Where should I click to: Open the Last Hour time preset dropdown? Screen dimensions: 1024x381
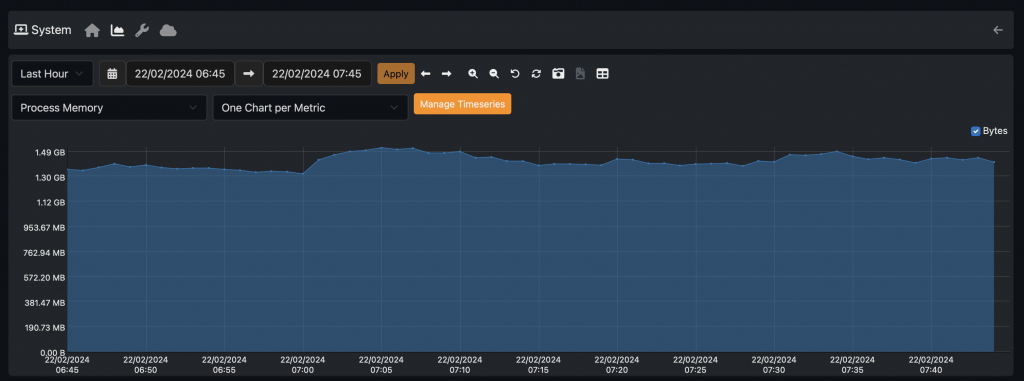click(52, 74)
